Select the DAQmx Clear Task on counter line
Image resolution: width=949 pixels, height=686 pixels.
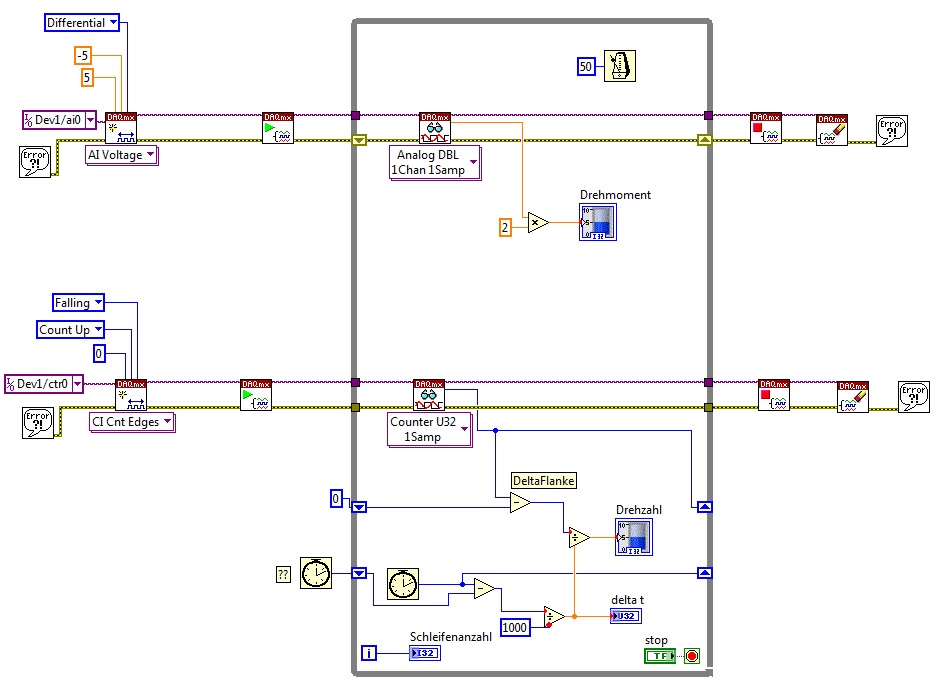coord(853,397)
